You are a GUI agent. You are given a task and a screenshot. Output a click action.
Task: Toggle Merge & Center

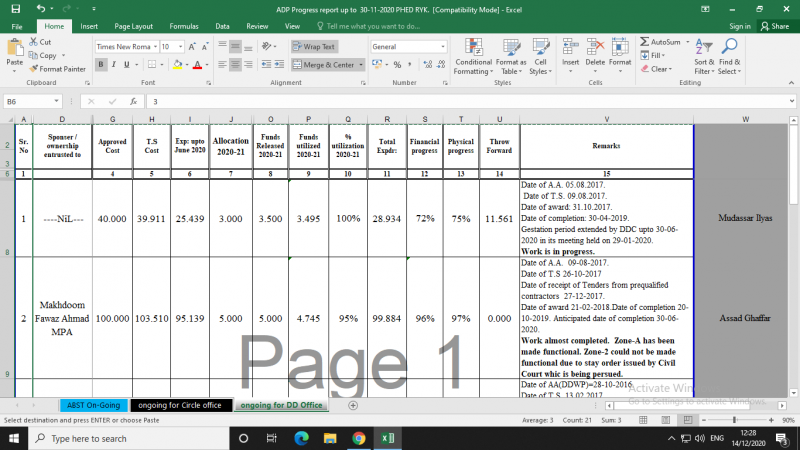(x=324, y=65)
